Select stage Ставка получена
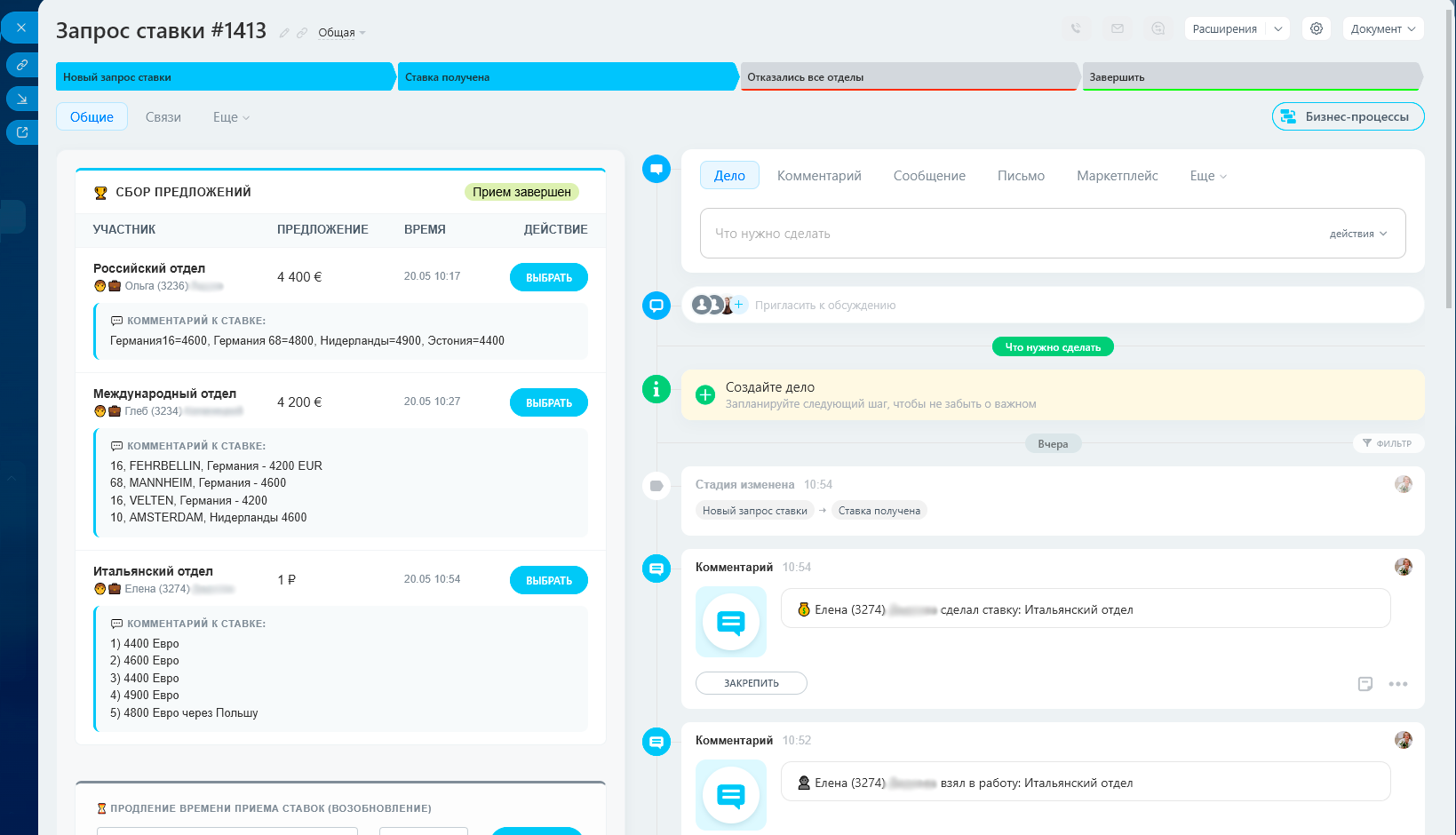This screenshot has height=835, width=1456. pos(568,76)
